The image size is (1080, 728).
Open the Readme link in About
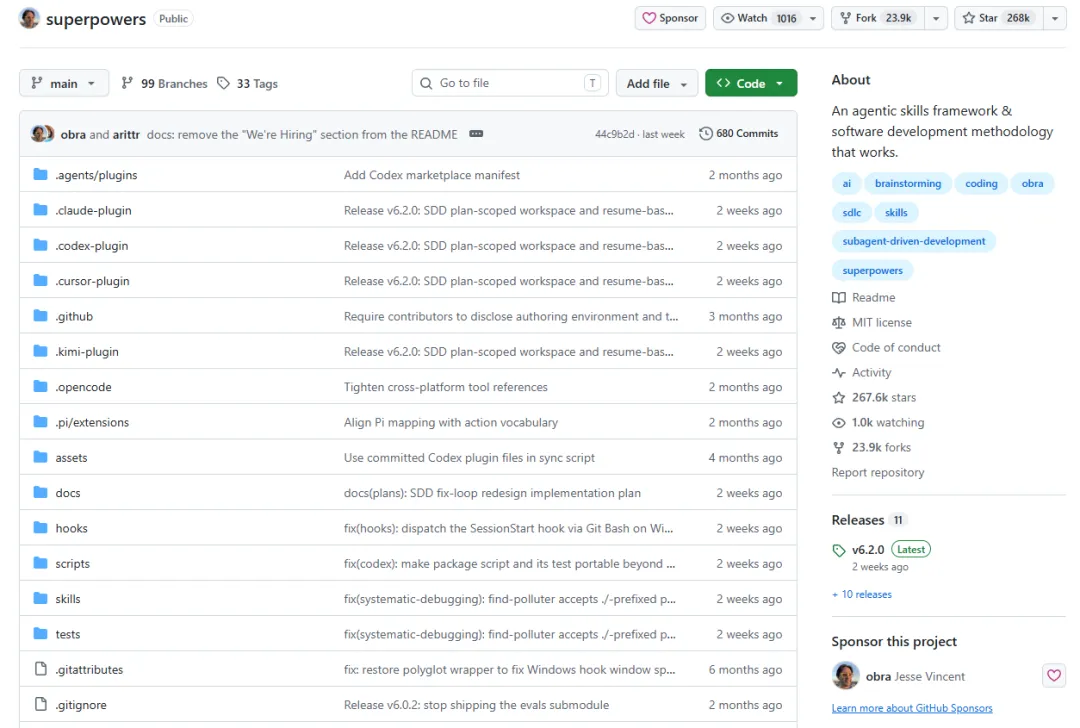pos(864,298)
